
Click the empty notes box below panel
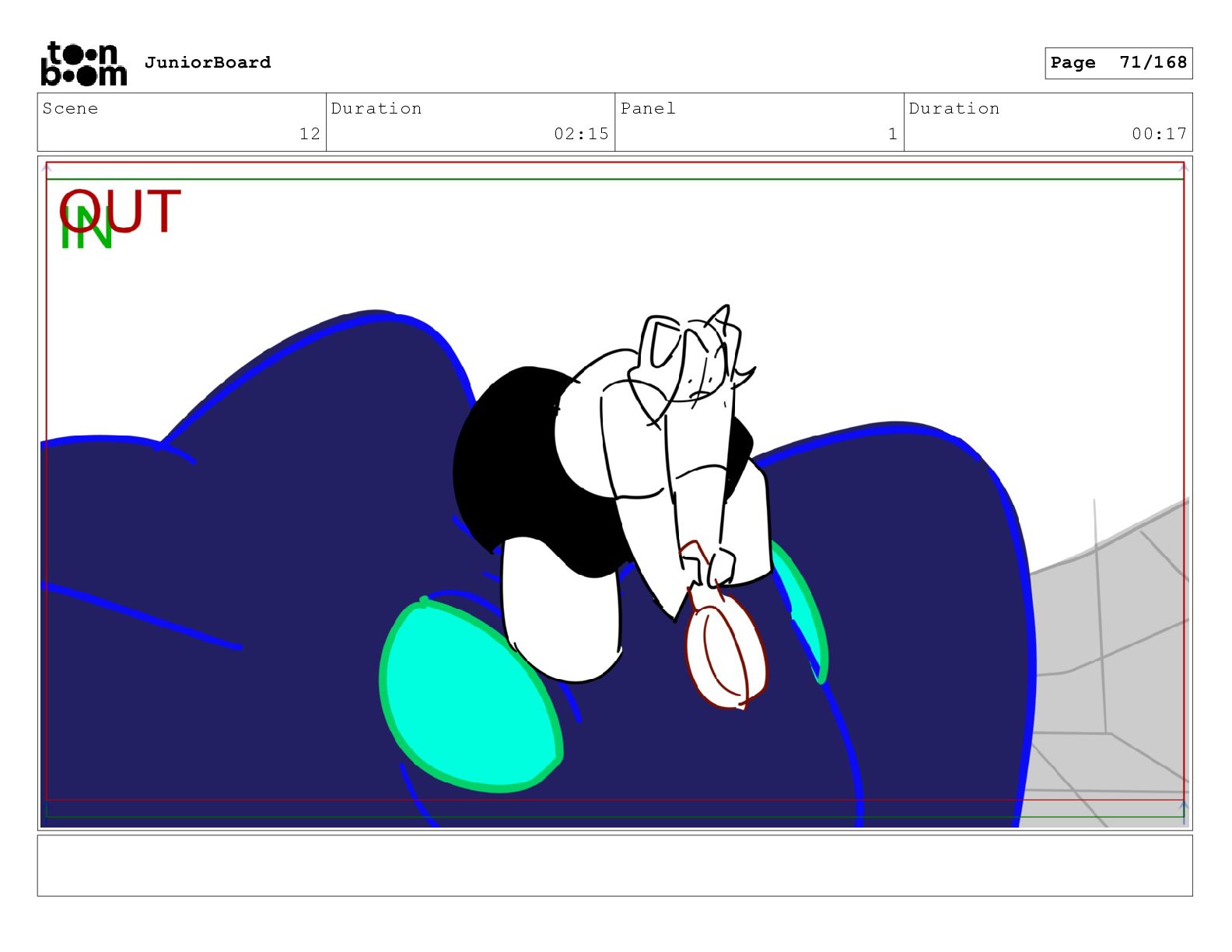coord(614,866)
